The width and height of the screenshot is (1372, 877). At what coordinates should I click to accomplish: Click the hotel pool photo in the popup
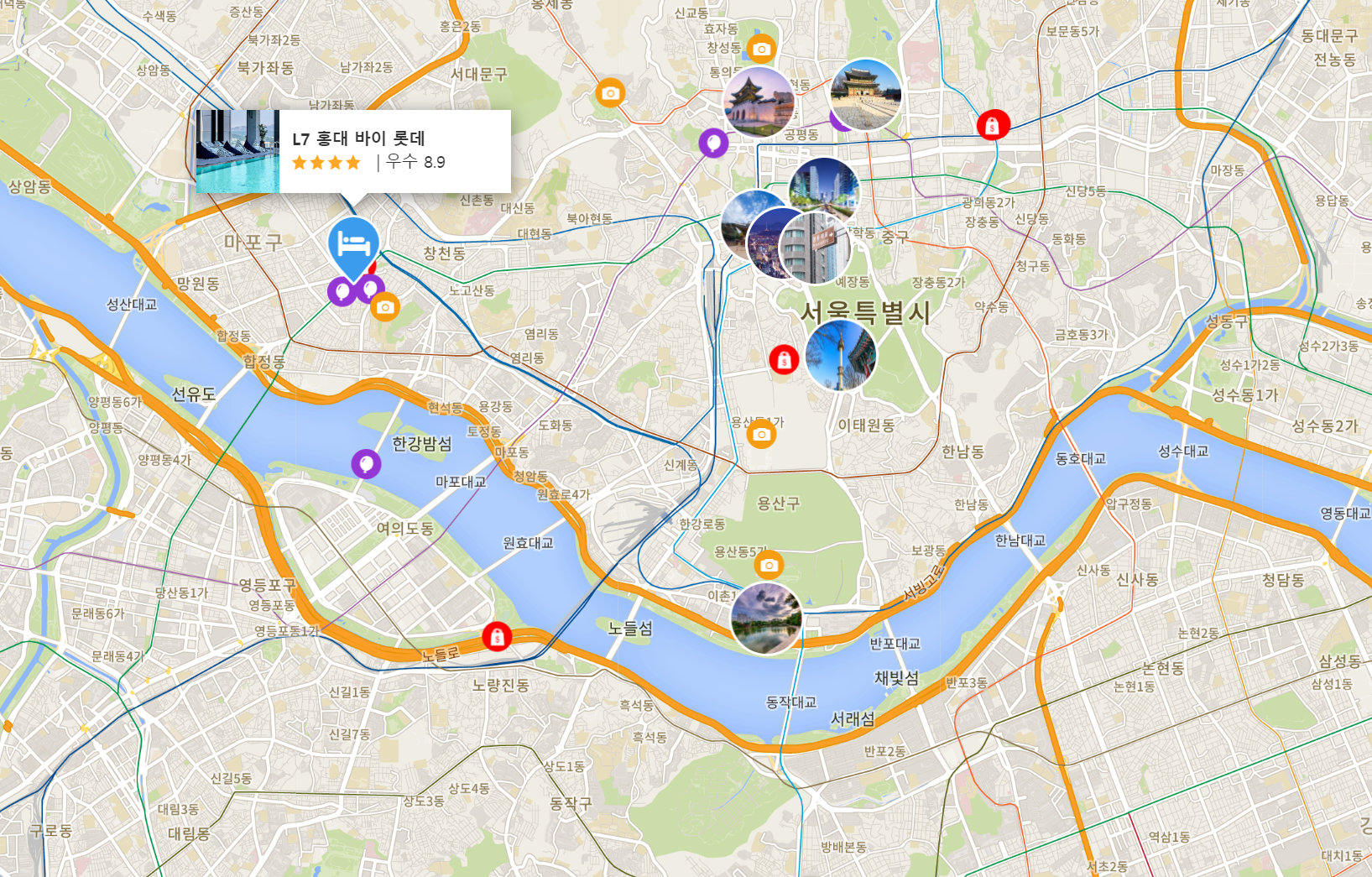237,151
